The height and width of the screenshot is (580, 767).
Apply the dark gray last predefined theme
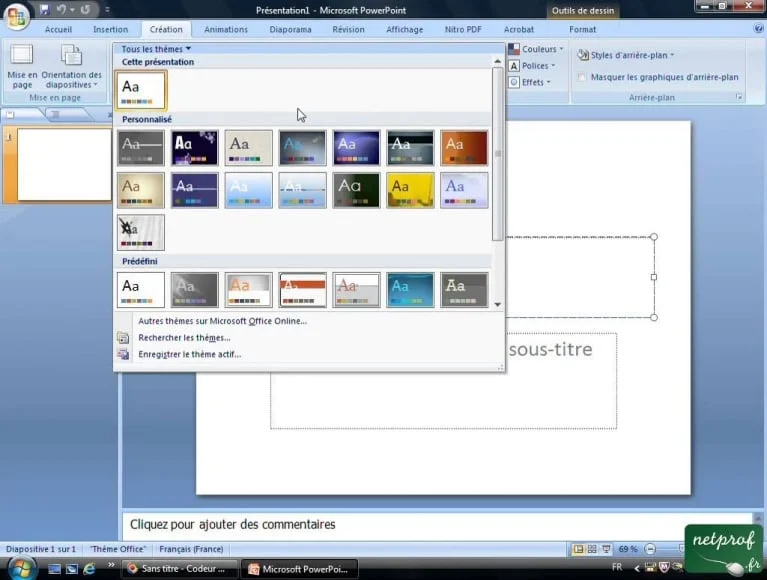464,290
